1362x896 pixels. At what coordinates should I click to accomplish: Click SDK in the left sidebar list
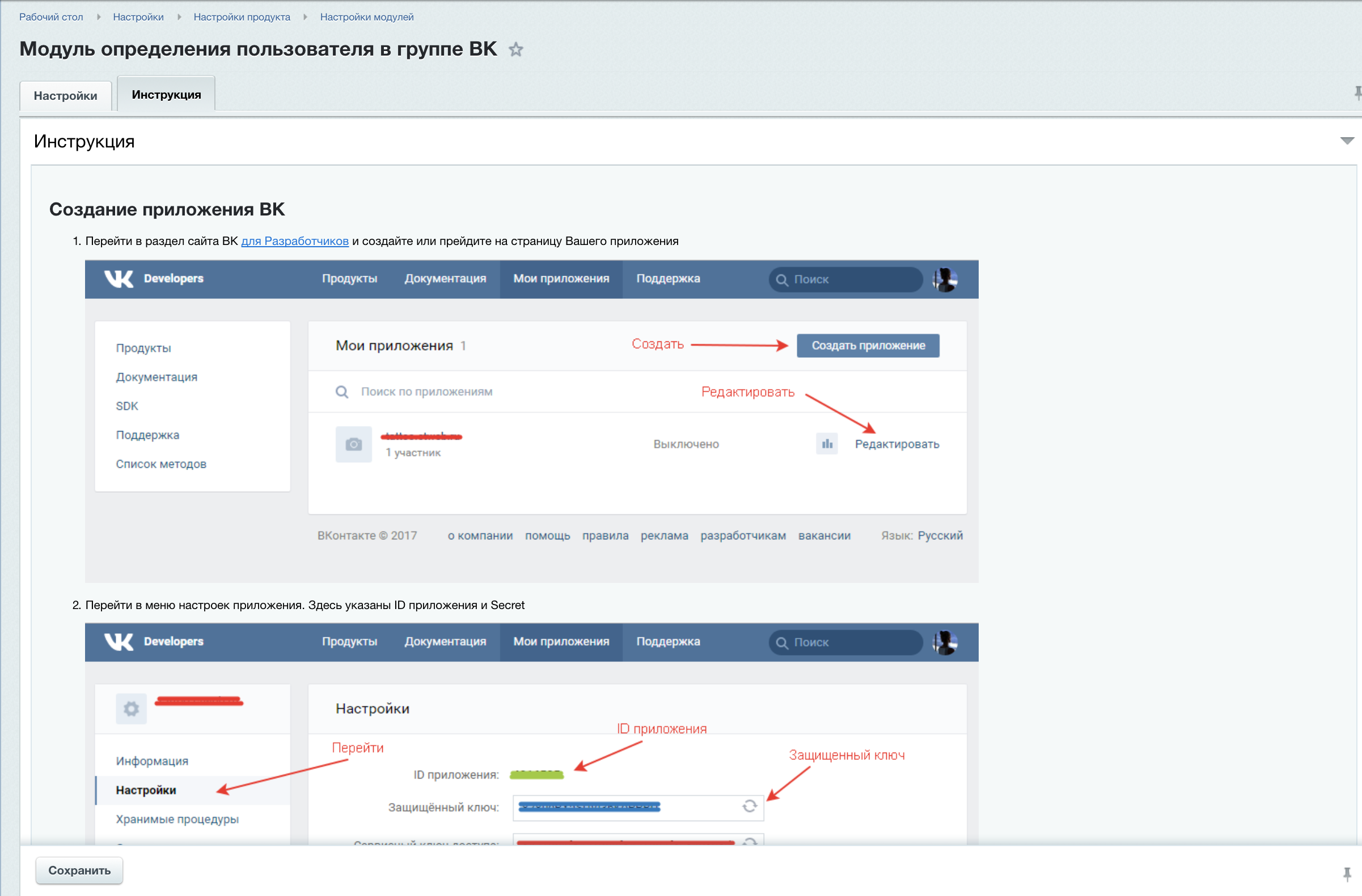(127, 405)
